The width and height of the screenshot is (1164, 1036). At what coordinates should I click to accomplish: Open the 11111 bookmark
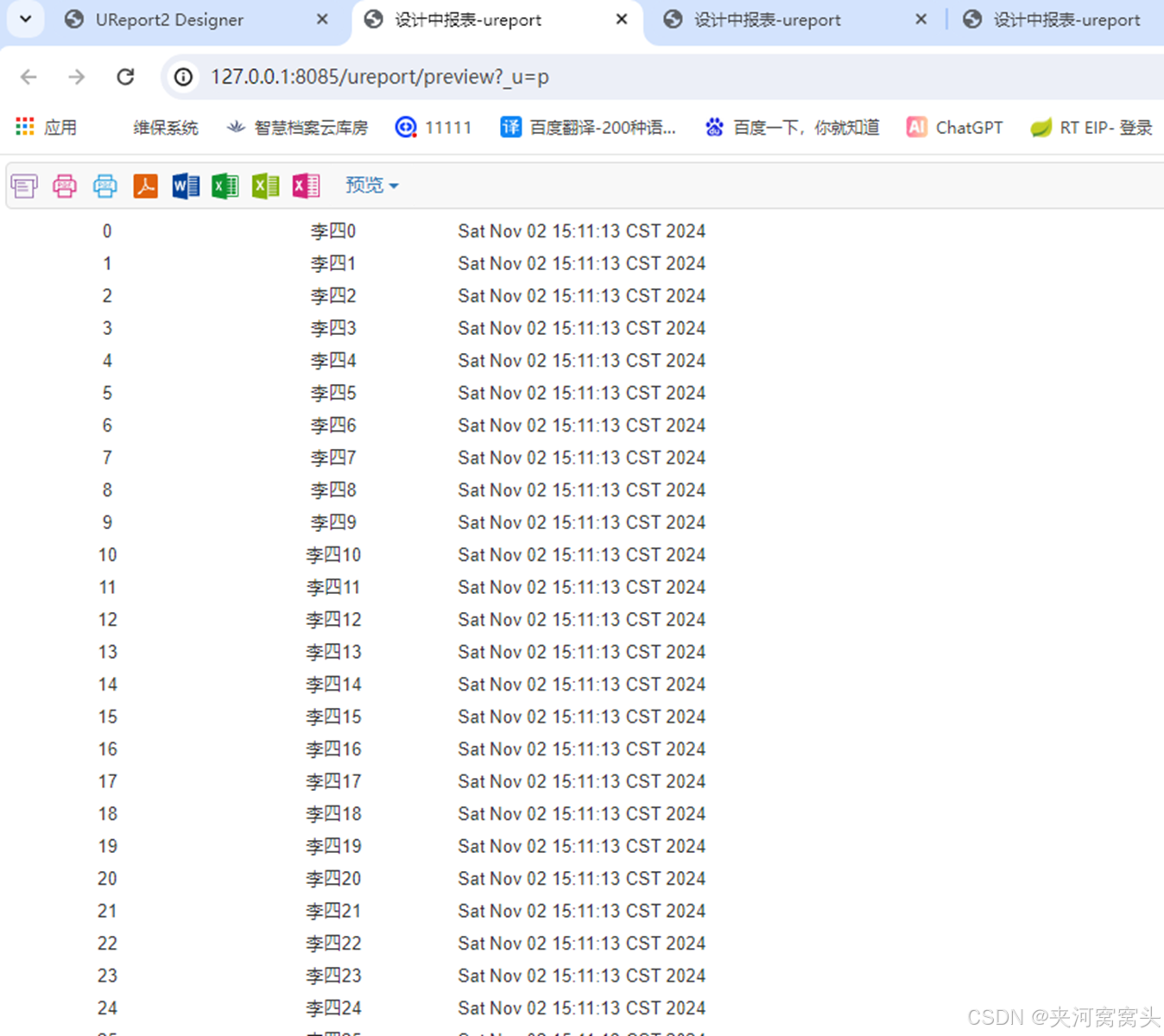click(x=433, y=128)
